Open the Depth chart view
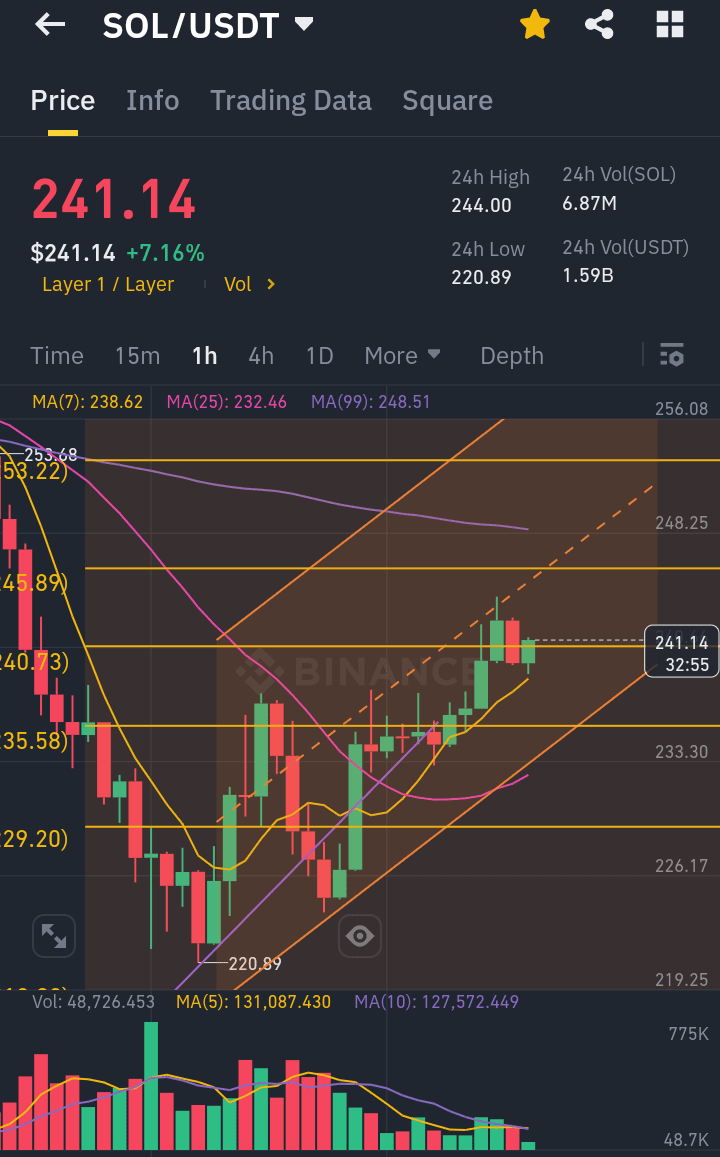This screenshot has width=720, height=1157. tap(512, 356)
